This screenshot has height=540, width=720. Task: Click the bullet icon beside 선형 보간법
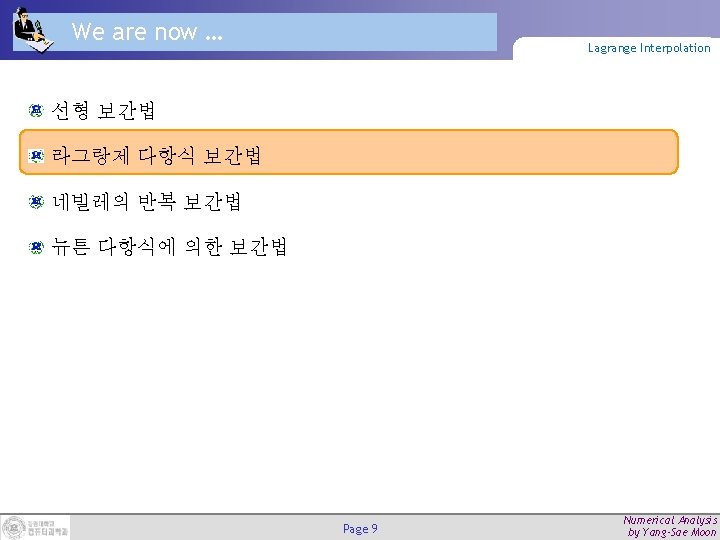pyautogui.click(x=36, y=110)
